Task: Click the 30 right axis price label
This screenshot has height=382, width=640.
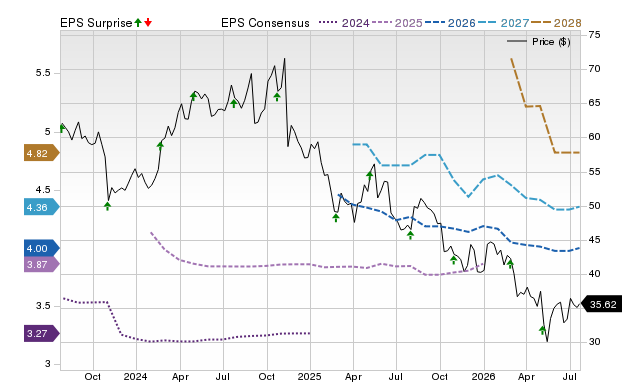Action: pyautogui.click(x=595, y=342)
